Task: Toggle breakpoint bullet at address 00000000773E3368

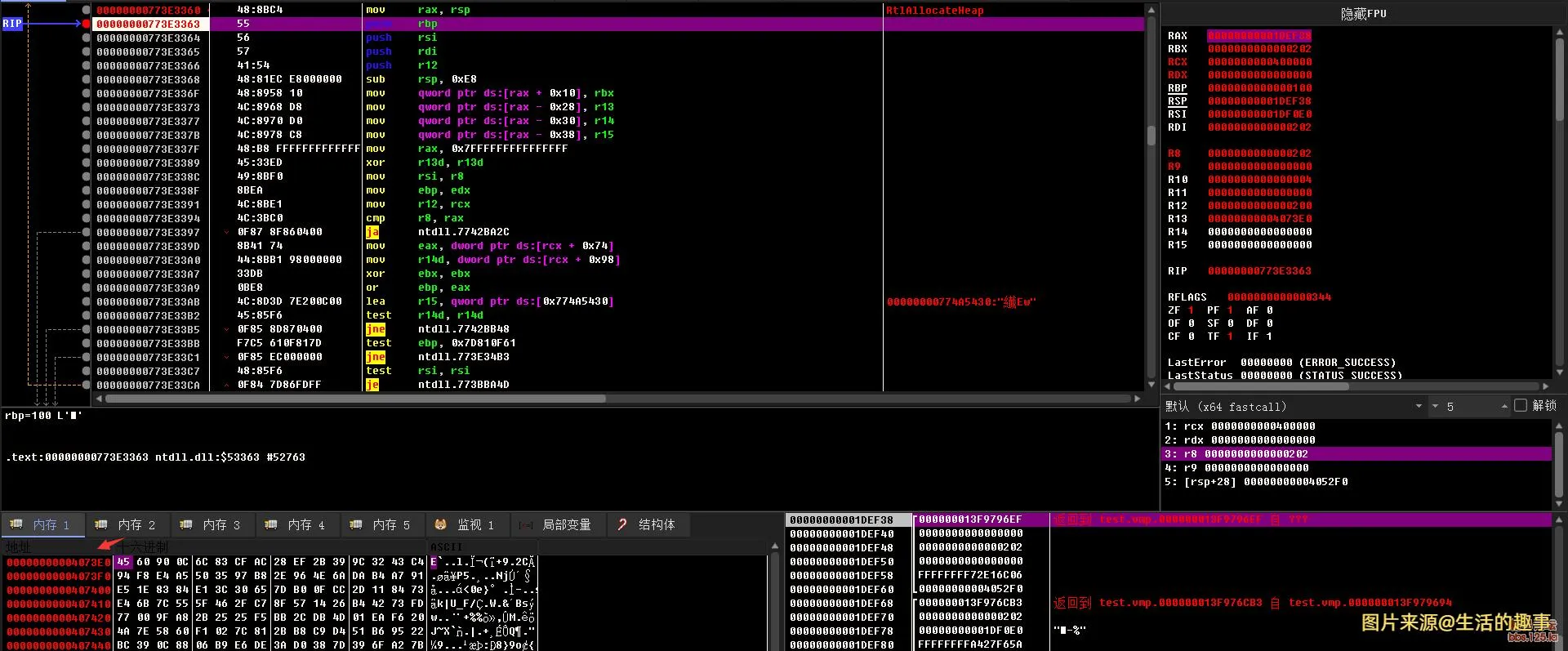Action: [87, 79]
